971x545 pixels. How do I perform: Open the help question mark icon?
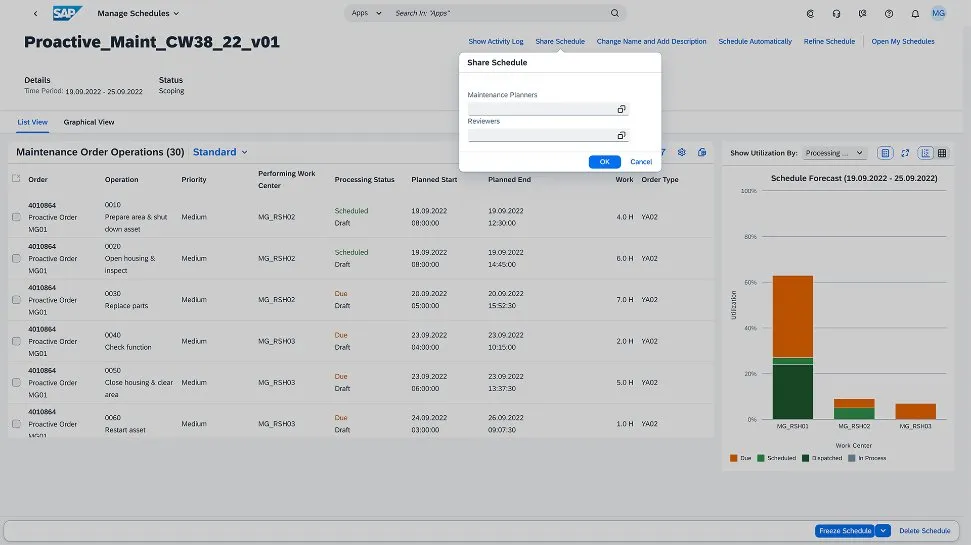(889, 13)
